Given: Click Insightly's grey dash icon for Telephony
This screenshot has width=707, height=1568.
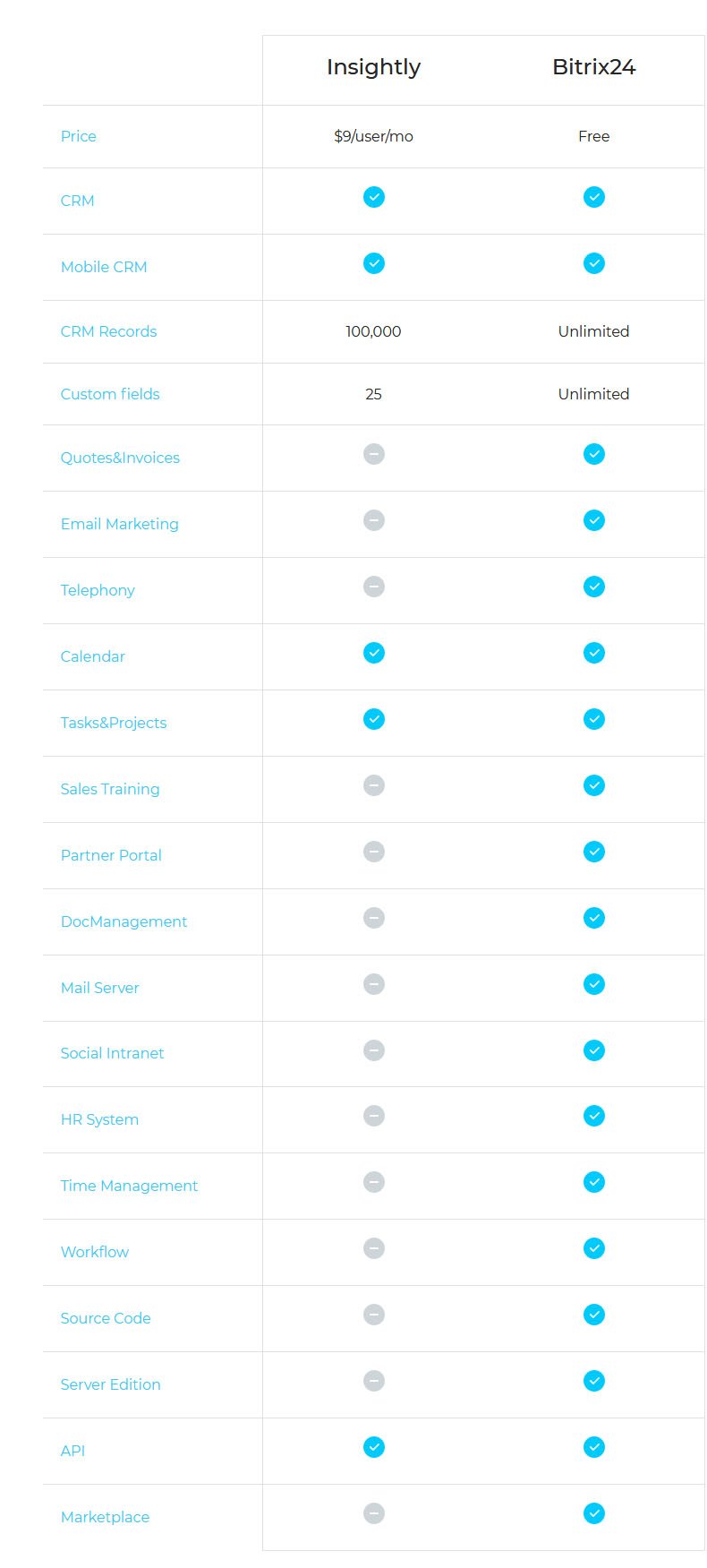Looking at the screenshot, I should point(374,587).
